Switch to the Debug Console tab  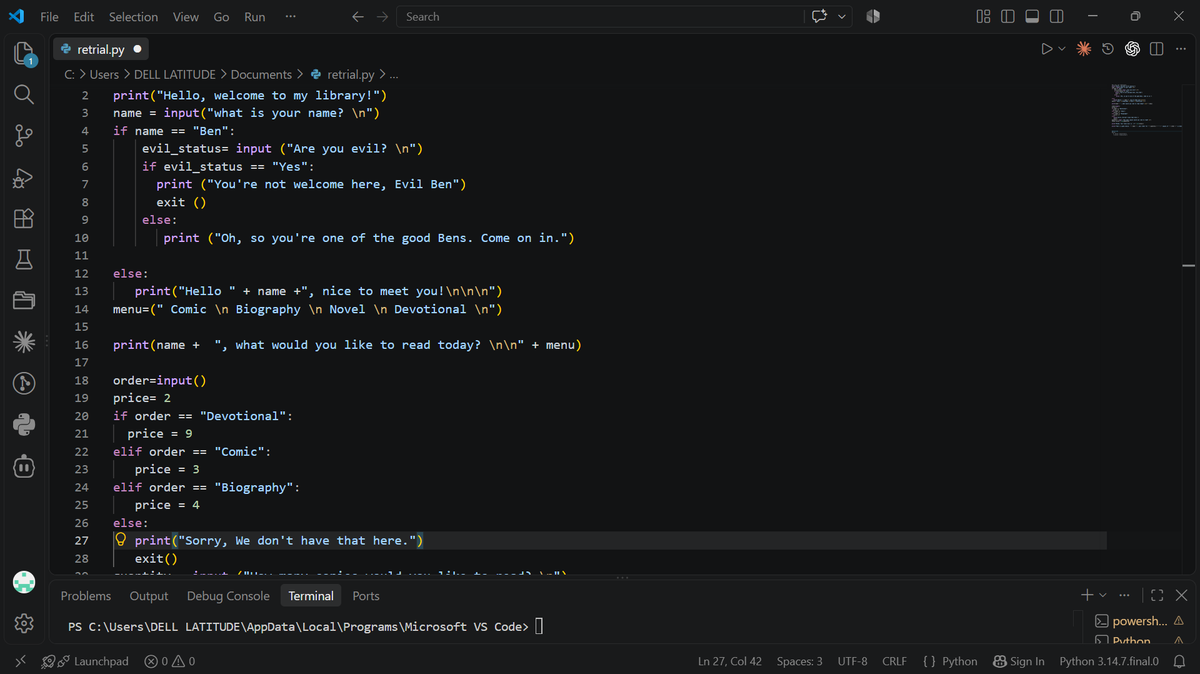(228, 596)
